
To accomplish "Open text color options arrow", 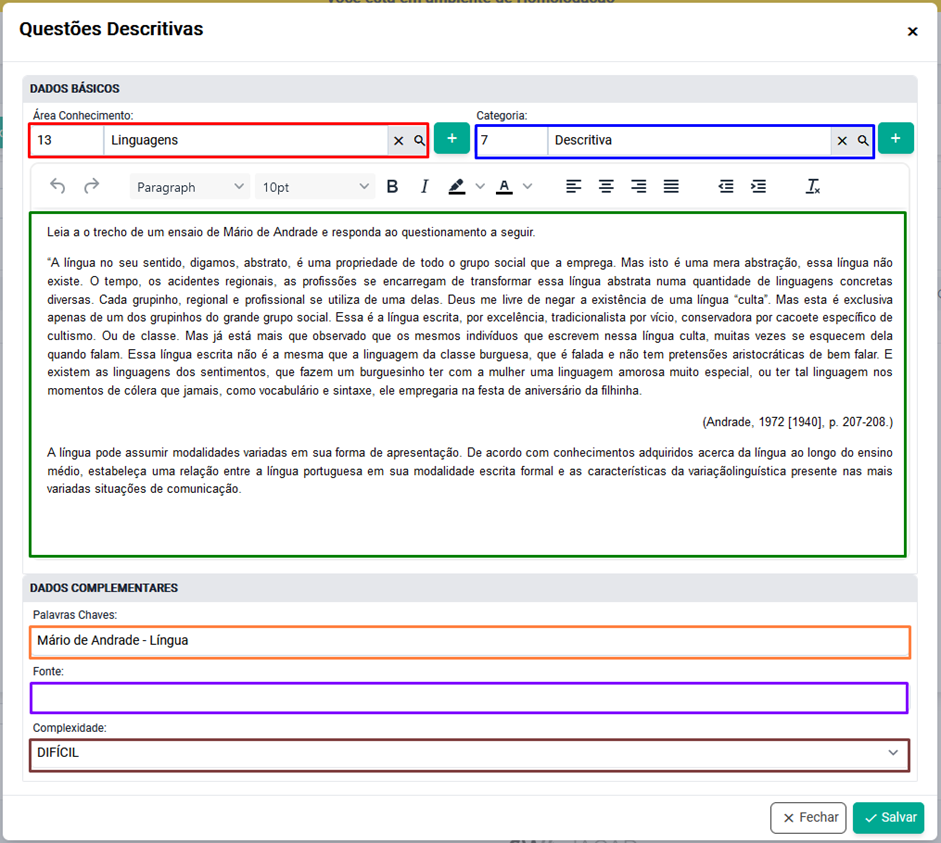I will pyautogui.click(x=528, y=187).
